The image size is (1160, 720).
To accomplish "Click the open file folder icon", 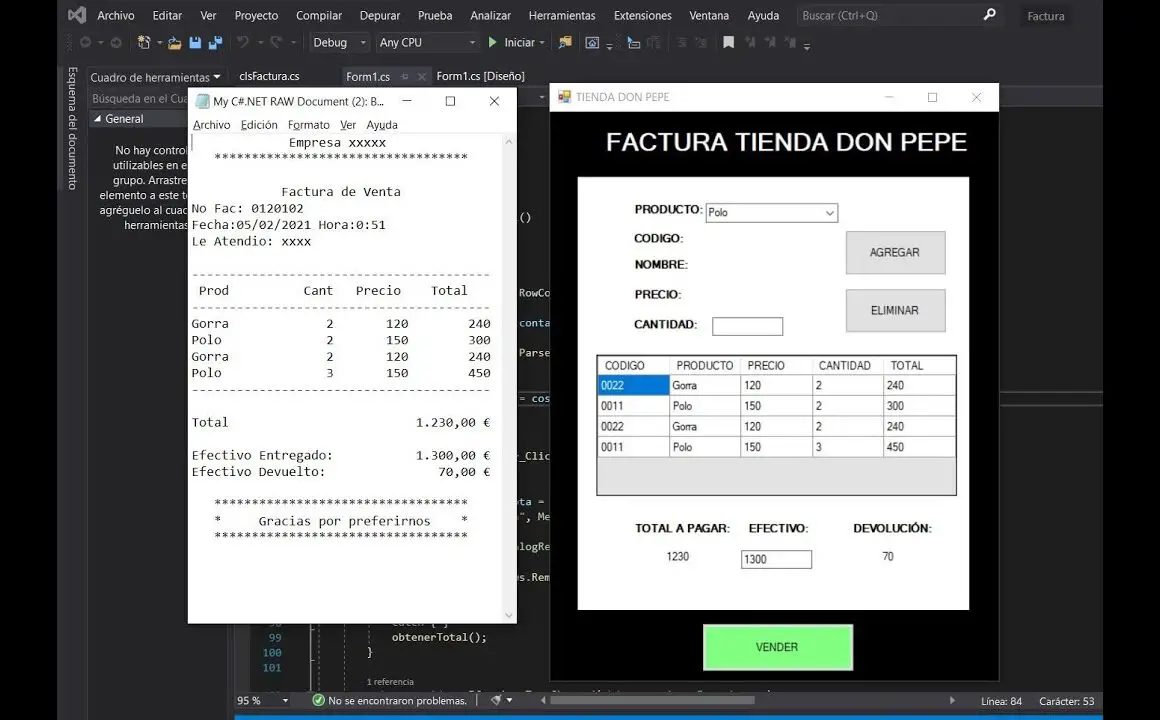I will [x=175, y=43].
